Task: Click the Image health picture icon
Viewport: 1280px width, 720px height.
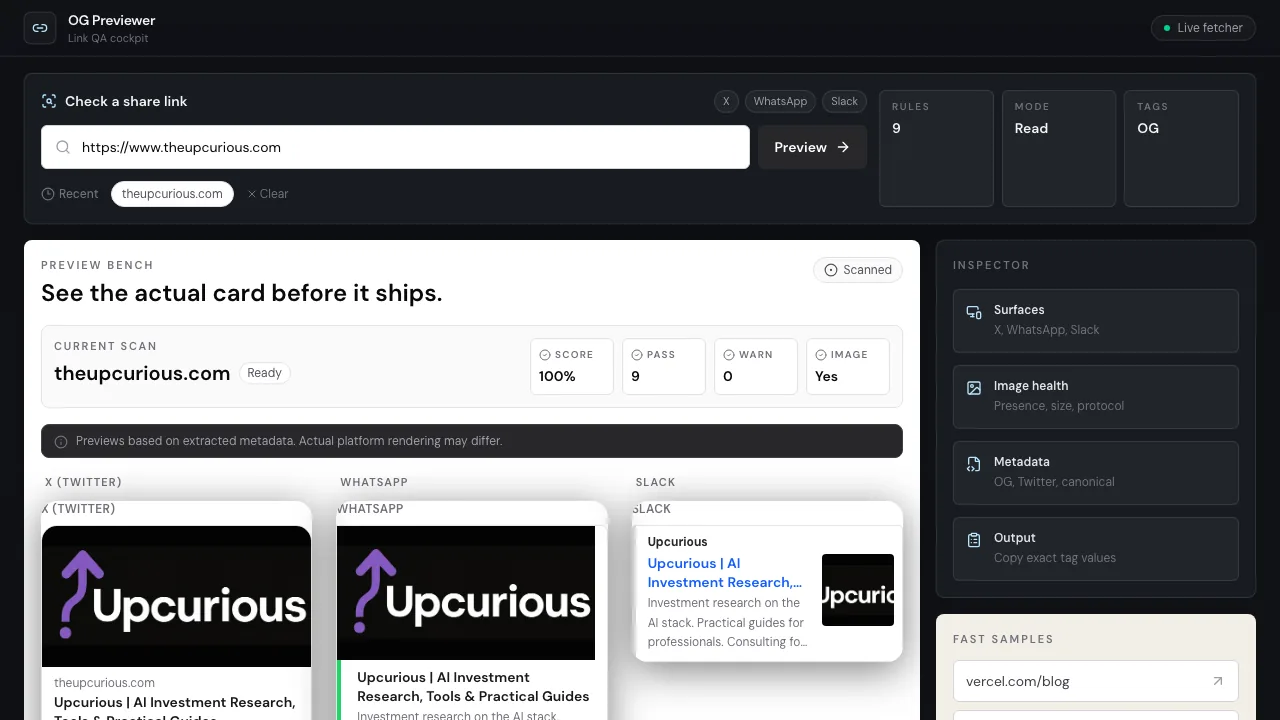Action: [974, 388]
